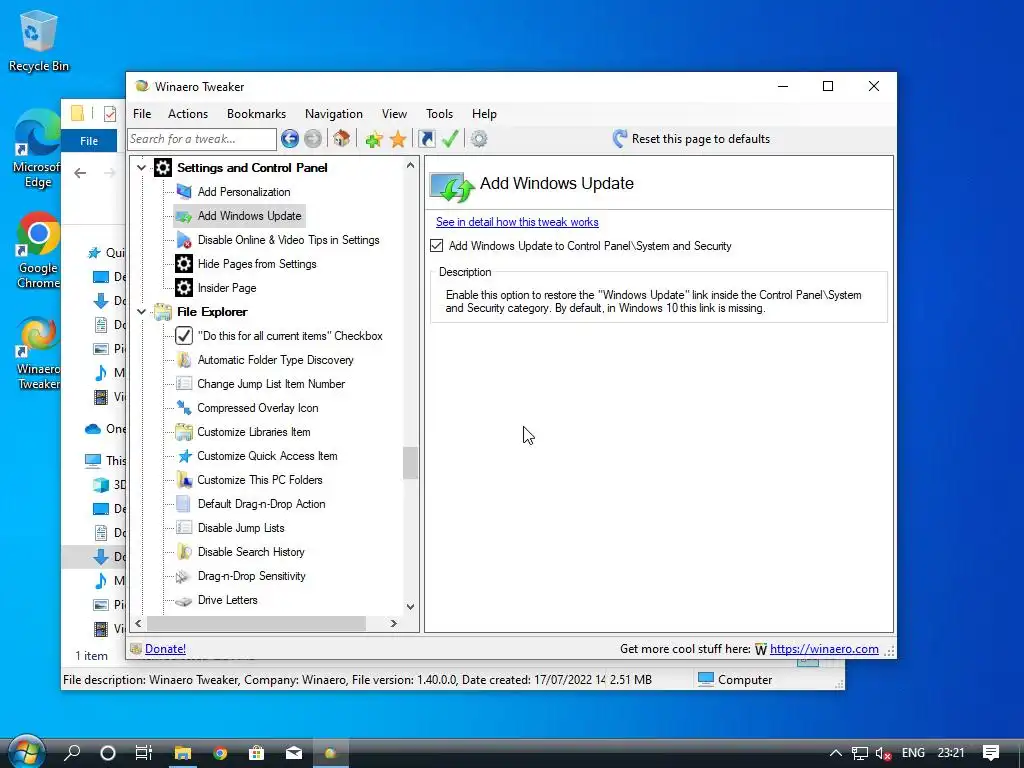Click the Donate! link
Image resolution: width=1024 pixels, height=768 pixels.
tap(165, 648)
